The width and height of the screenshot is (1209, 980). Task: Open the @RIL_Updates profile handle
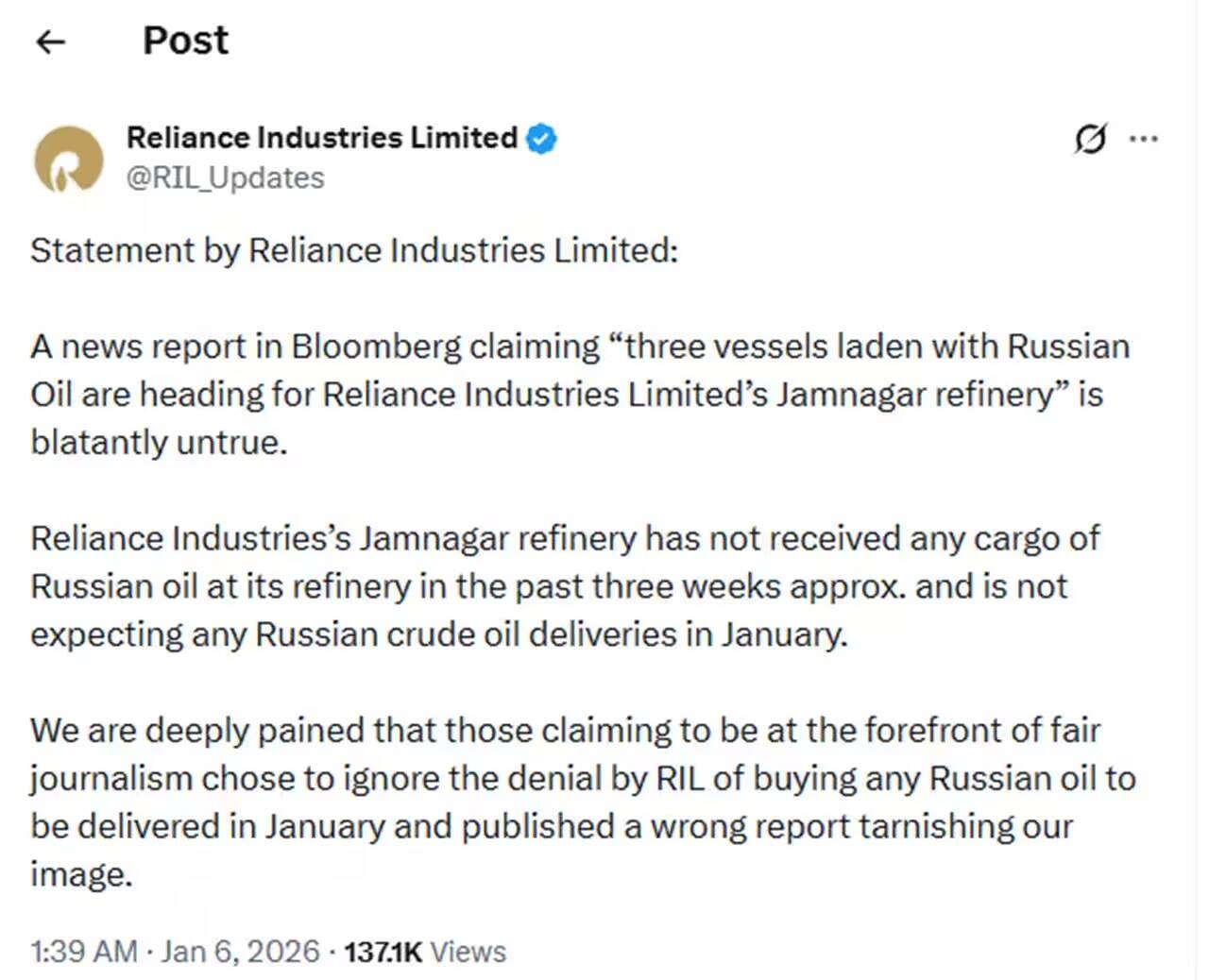click(226, 177)
